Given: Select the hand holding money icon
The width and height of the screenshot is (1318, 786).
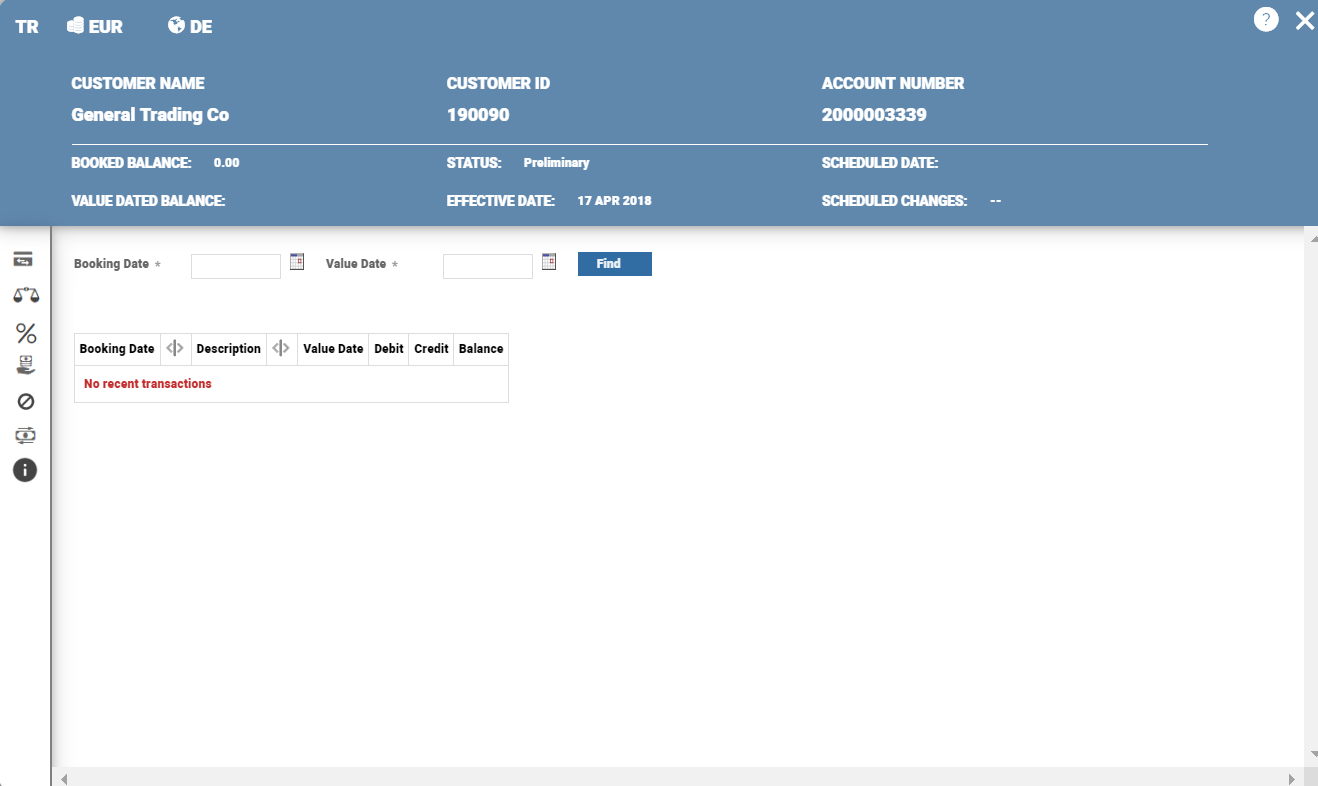Looking at the screenshot, I should 25,366.
